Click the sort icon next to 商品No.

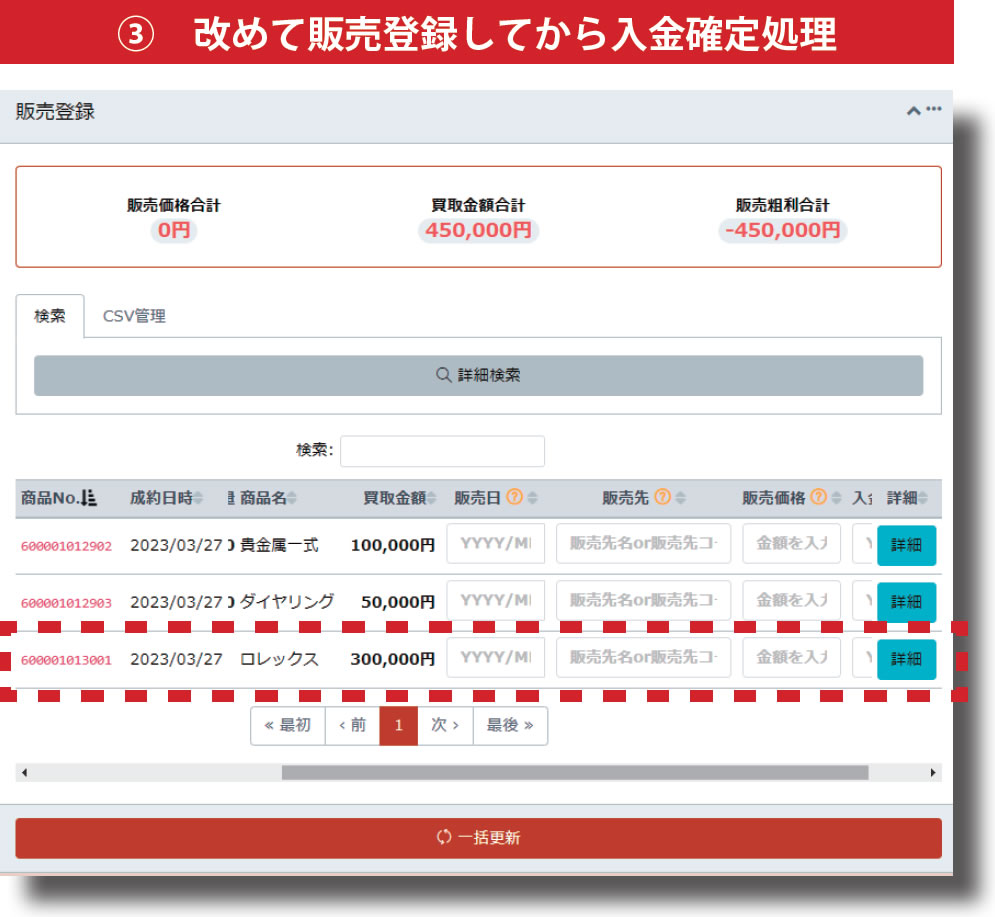coord(89,498)
